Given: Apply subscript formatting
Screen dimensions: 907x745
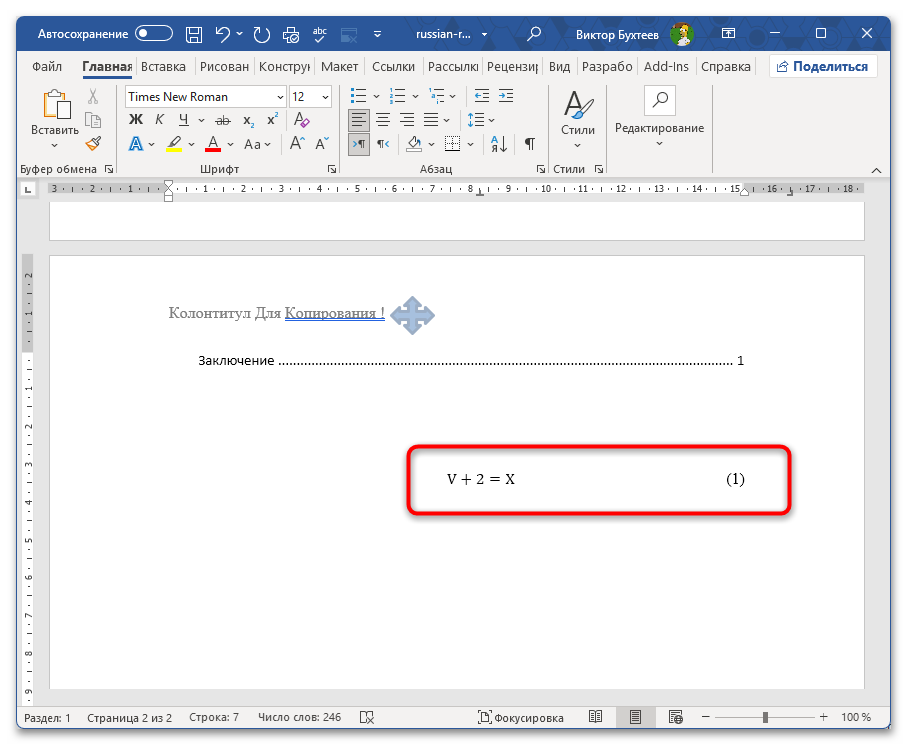Looking at the screenshot, I should 248,120.
